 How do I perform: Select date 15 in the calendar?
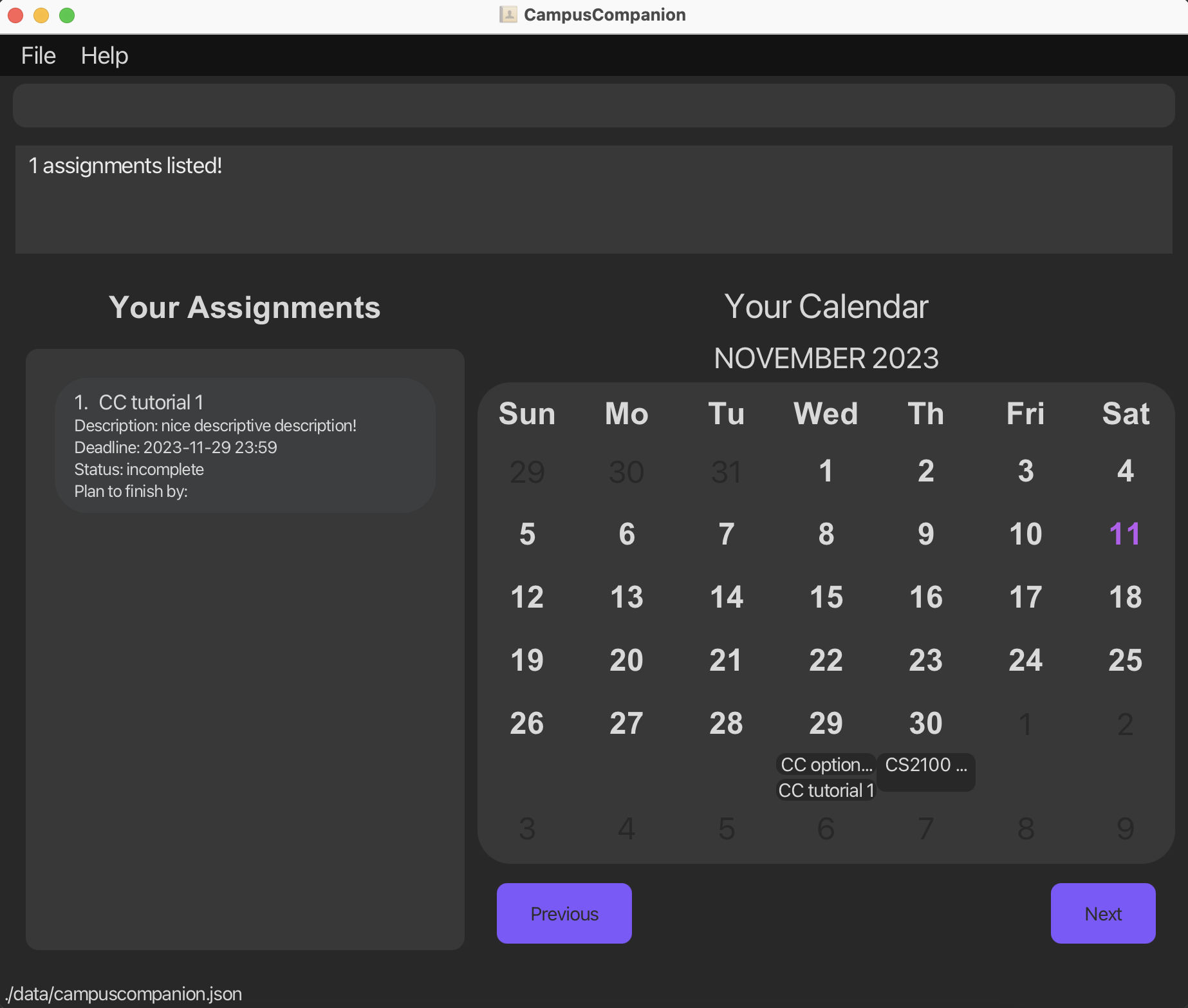(x=826, y=597)
